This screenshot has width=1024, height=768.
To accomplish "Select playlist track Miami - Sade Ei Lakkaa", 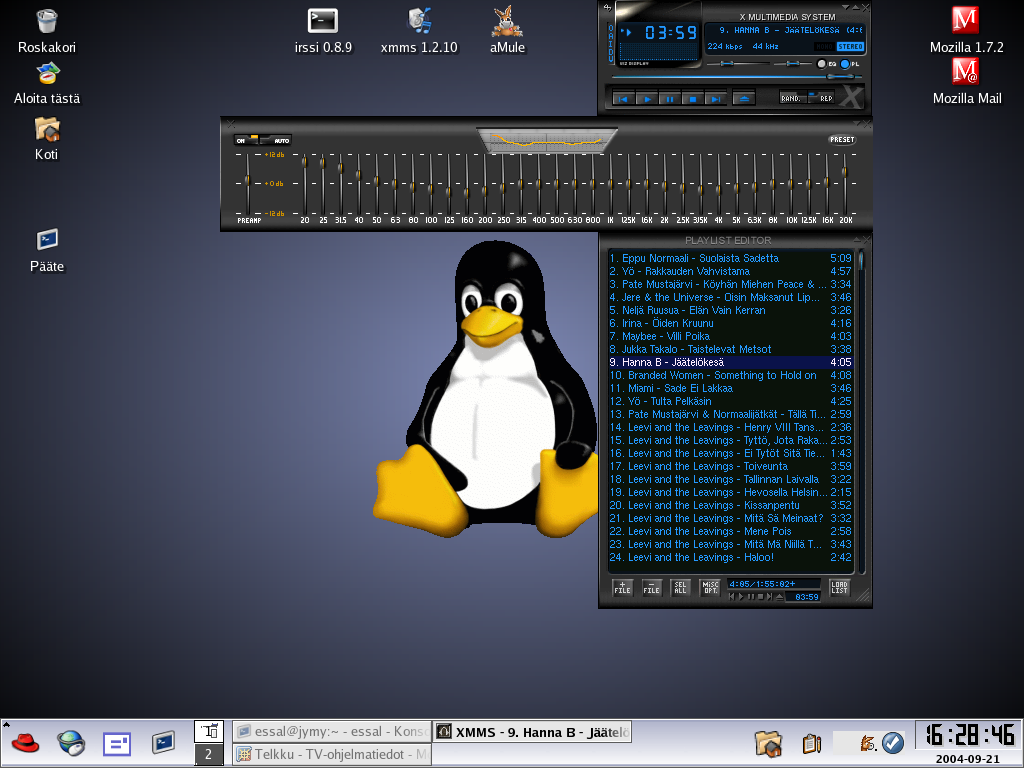I will pyautogui.click(x=730, y=388).
